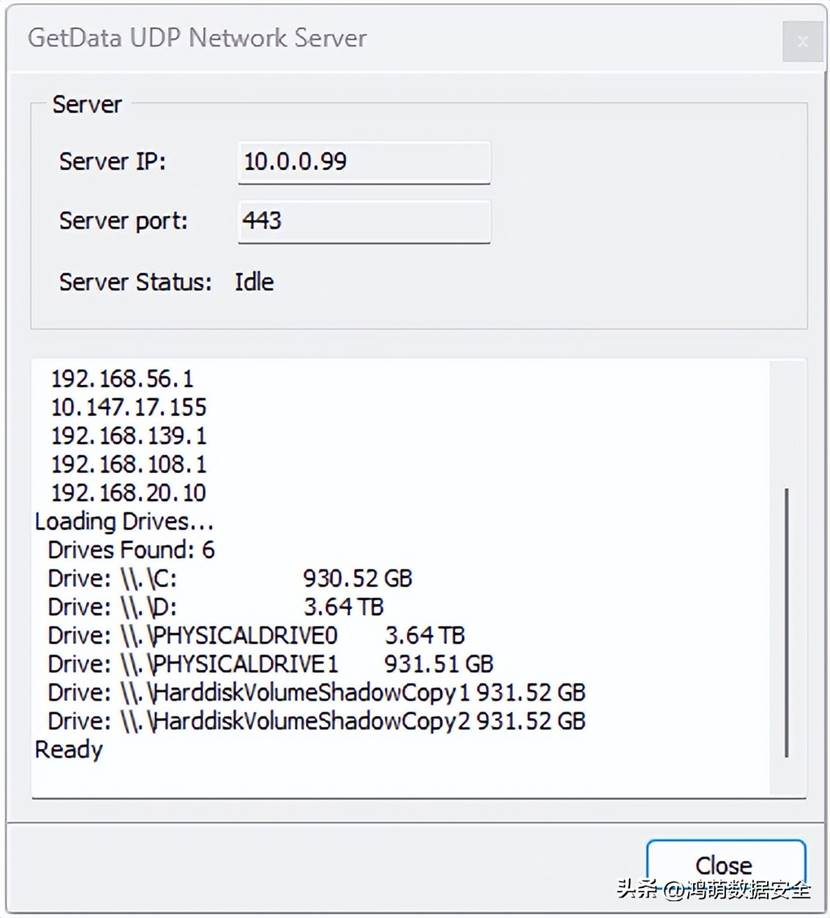Viewport: 830px width, 918px height.
Task: Click the HarddiskVolumeShadowCopy2 entry
Action: point(317,721)
